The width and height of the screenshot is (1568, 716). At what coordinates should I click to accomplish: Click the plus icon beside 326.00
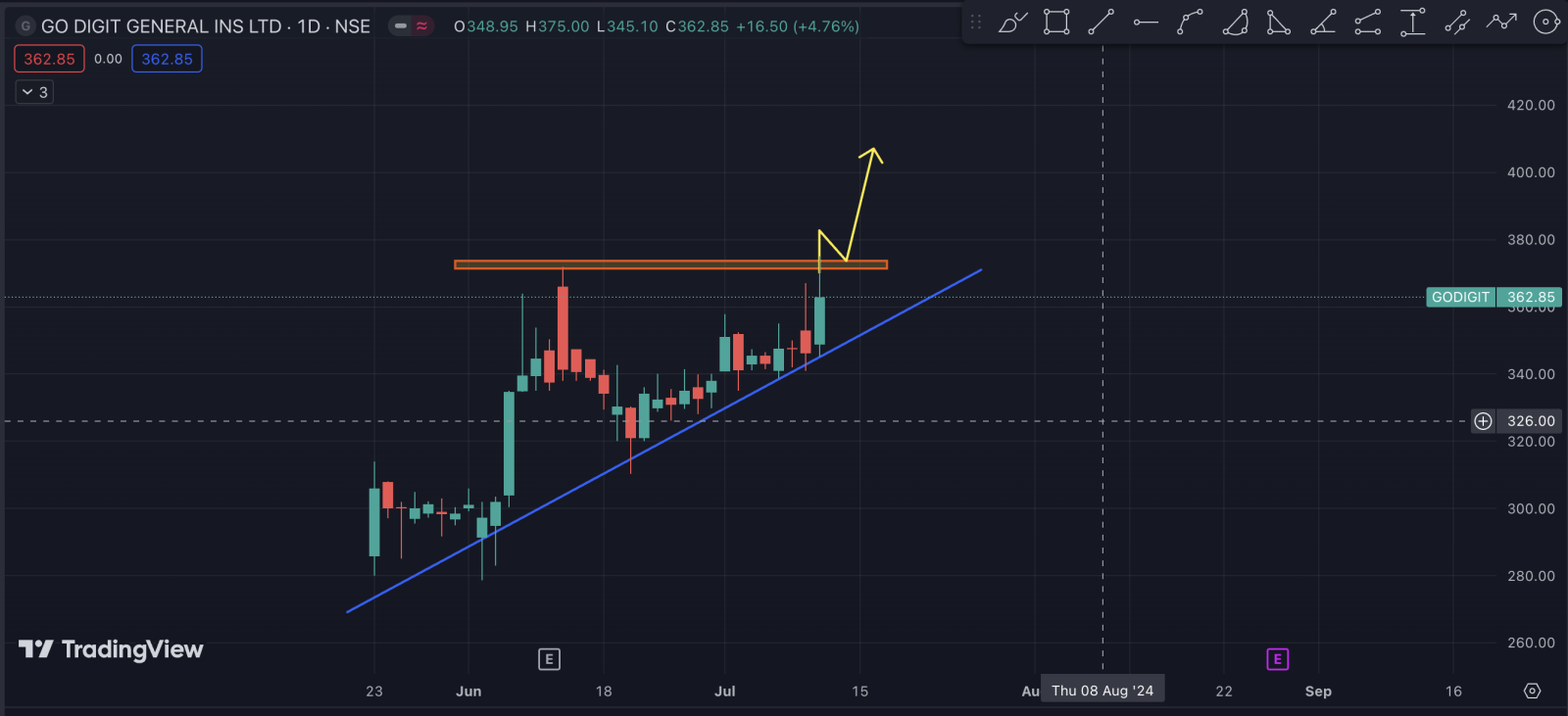(1483, 421)
